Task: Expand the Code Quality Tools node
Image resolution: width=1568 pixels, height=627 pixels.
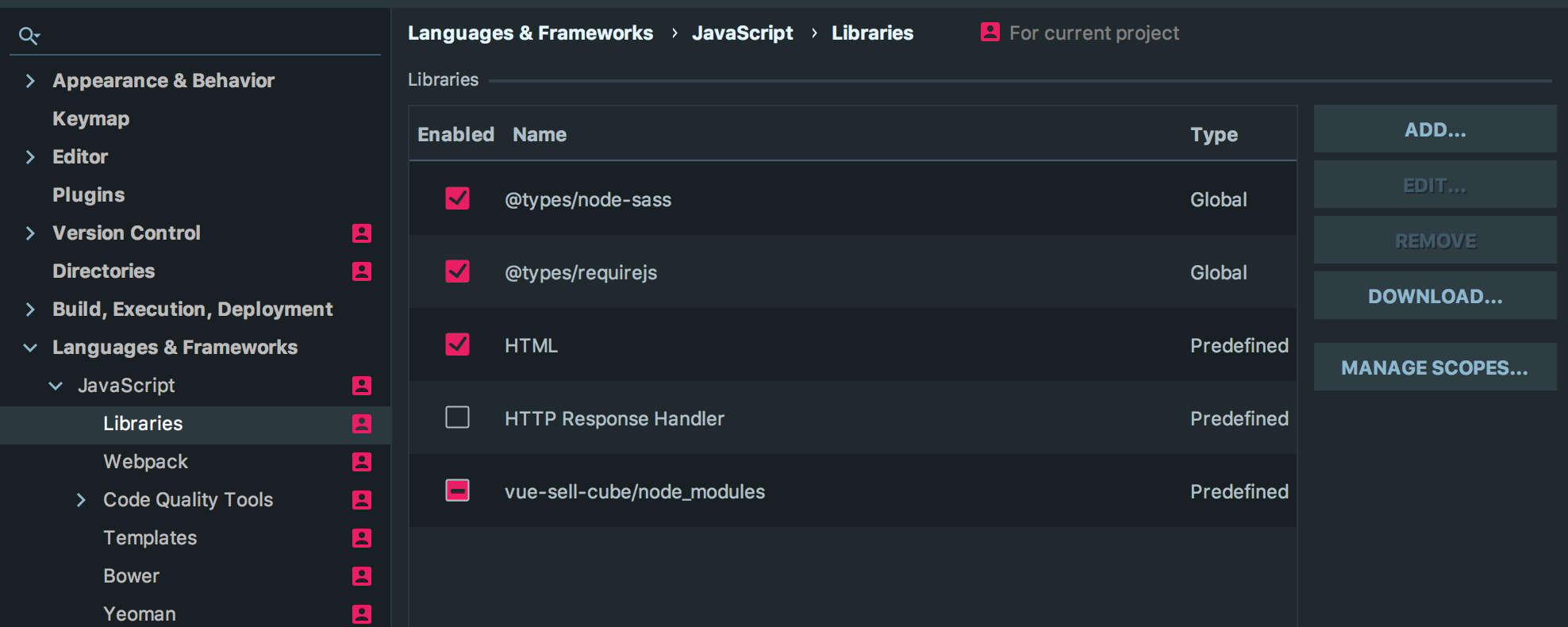Action: tap(81, 500)
